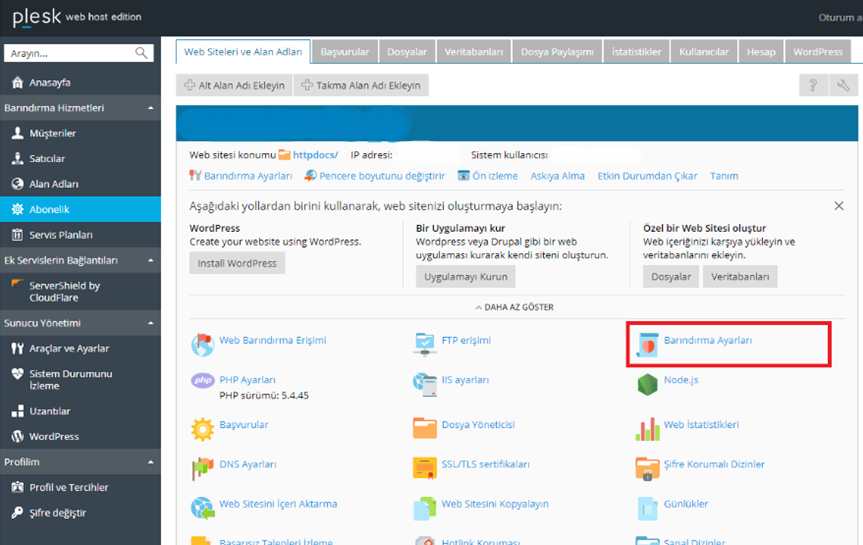Click Alt Alan Adı Ekleyin button

pyautogui.click(x=234, y=85)
